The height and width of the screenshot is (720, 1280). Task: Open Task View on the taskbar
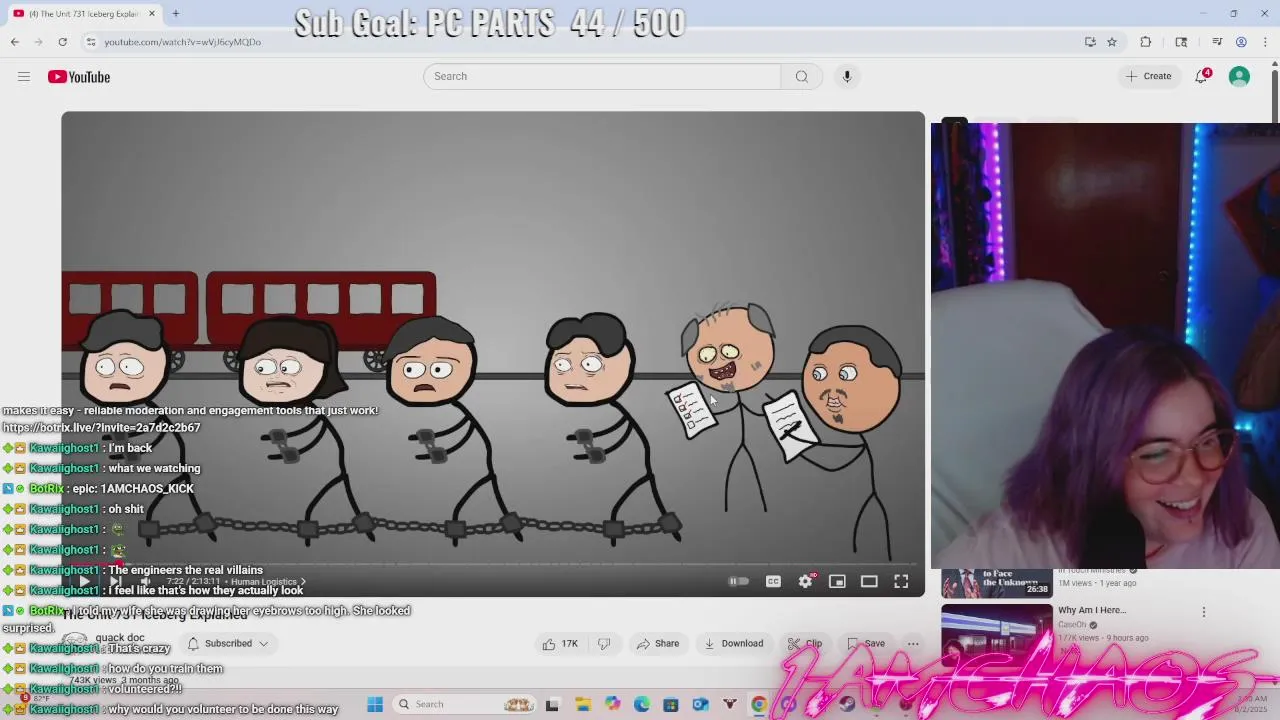pos(552,704)
